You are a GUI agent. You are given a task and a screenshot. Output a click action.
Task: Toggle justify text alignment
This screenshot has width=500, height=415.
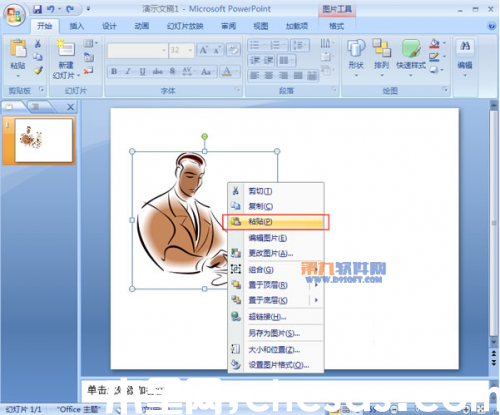tap(298, 76)
